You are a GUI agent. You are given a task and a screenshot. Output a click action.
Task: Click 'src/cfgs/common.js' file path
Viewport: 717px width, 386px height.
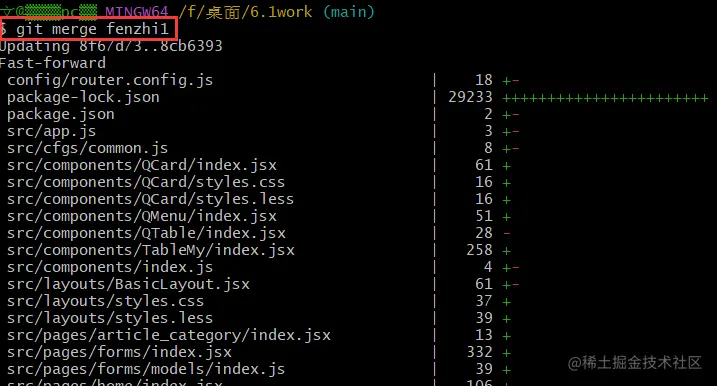(87, 148)
